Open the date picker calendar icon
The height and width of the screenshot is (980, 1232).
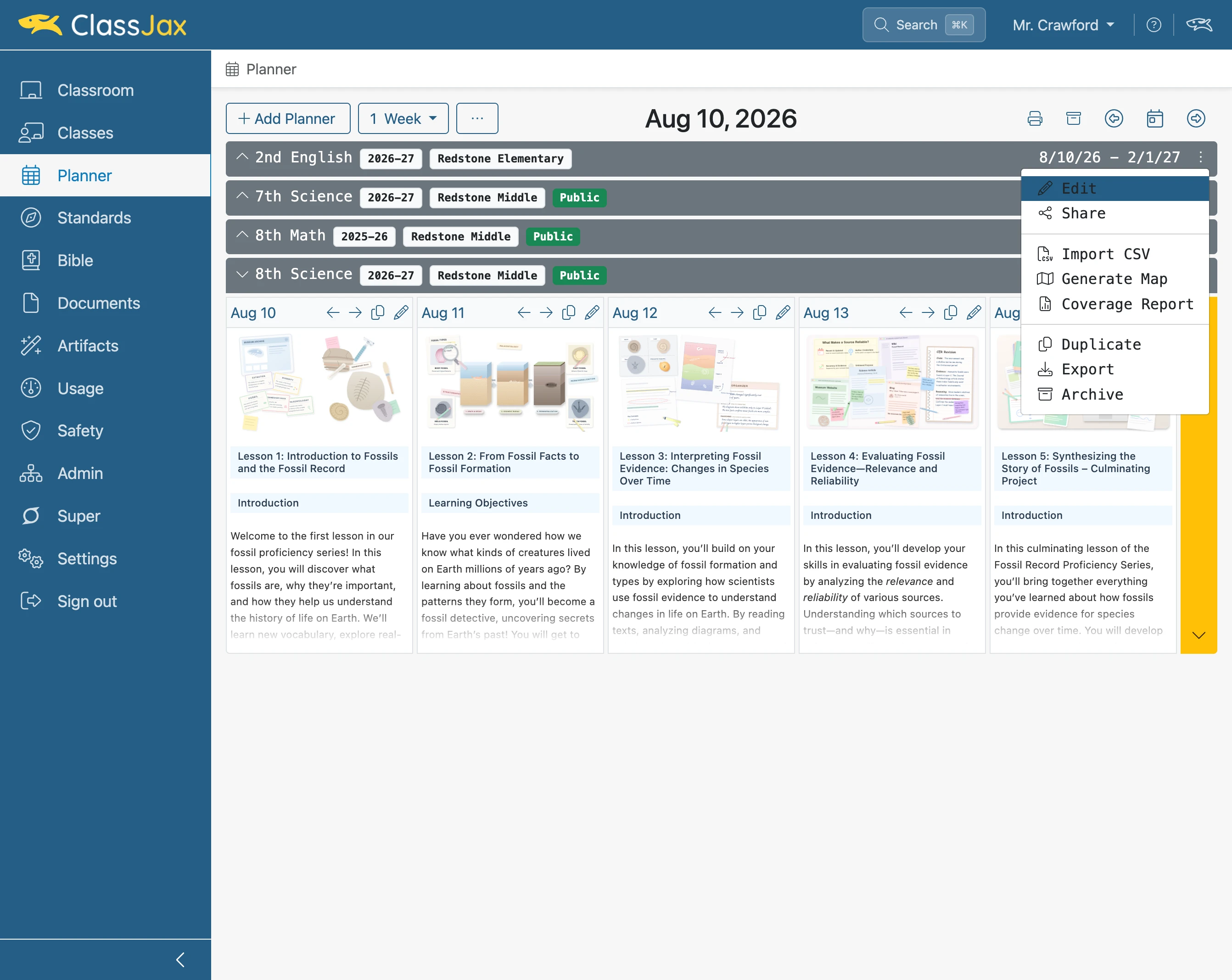tap(1155, 119)
